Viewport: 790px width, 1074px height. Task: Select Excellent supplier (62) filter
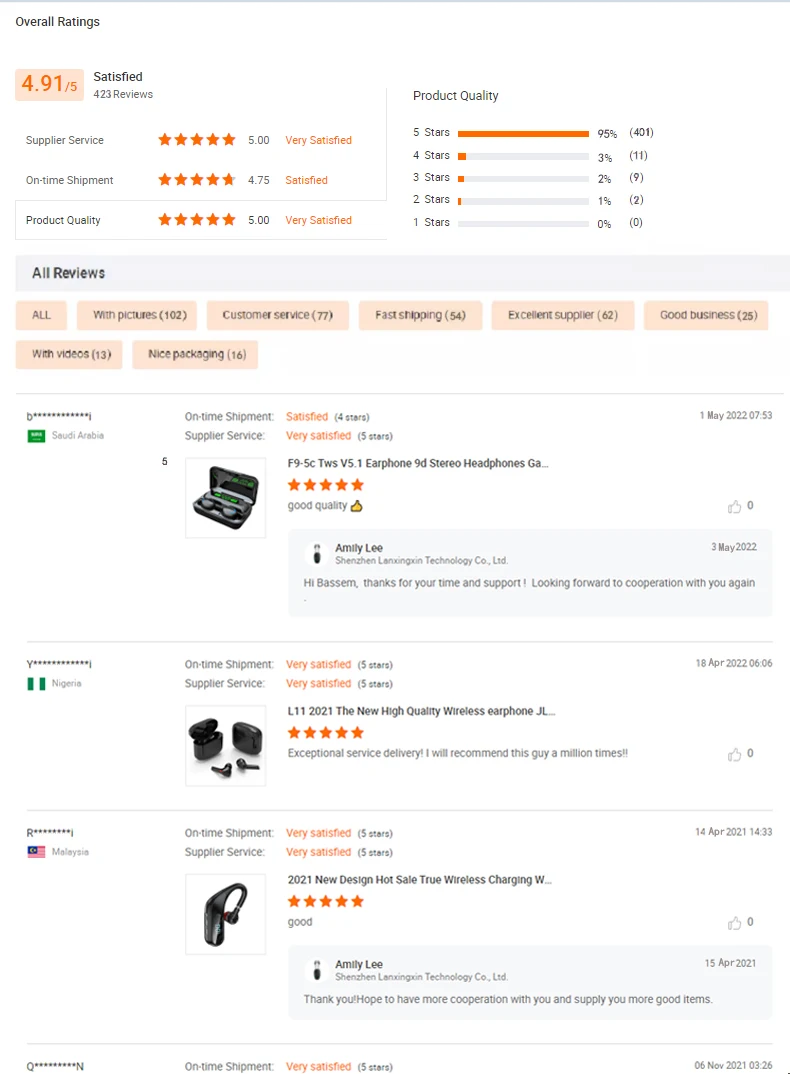click(x=562, y=315)
